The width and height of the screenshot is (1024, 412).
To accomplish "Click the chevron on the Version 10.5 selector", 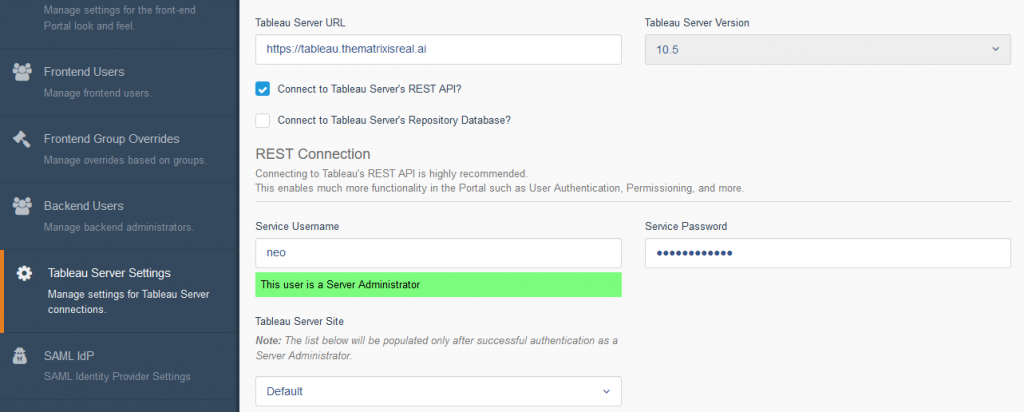I will pyautogui.click(x=995, y=50).
